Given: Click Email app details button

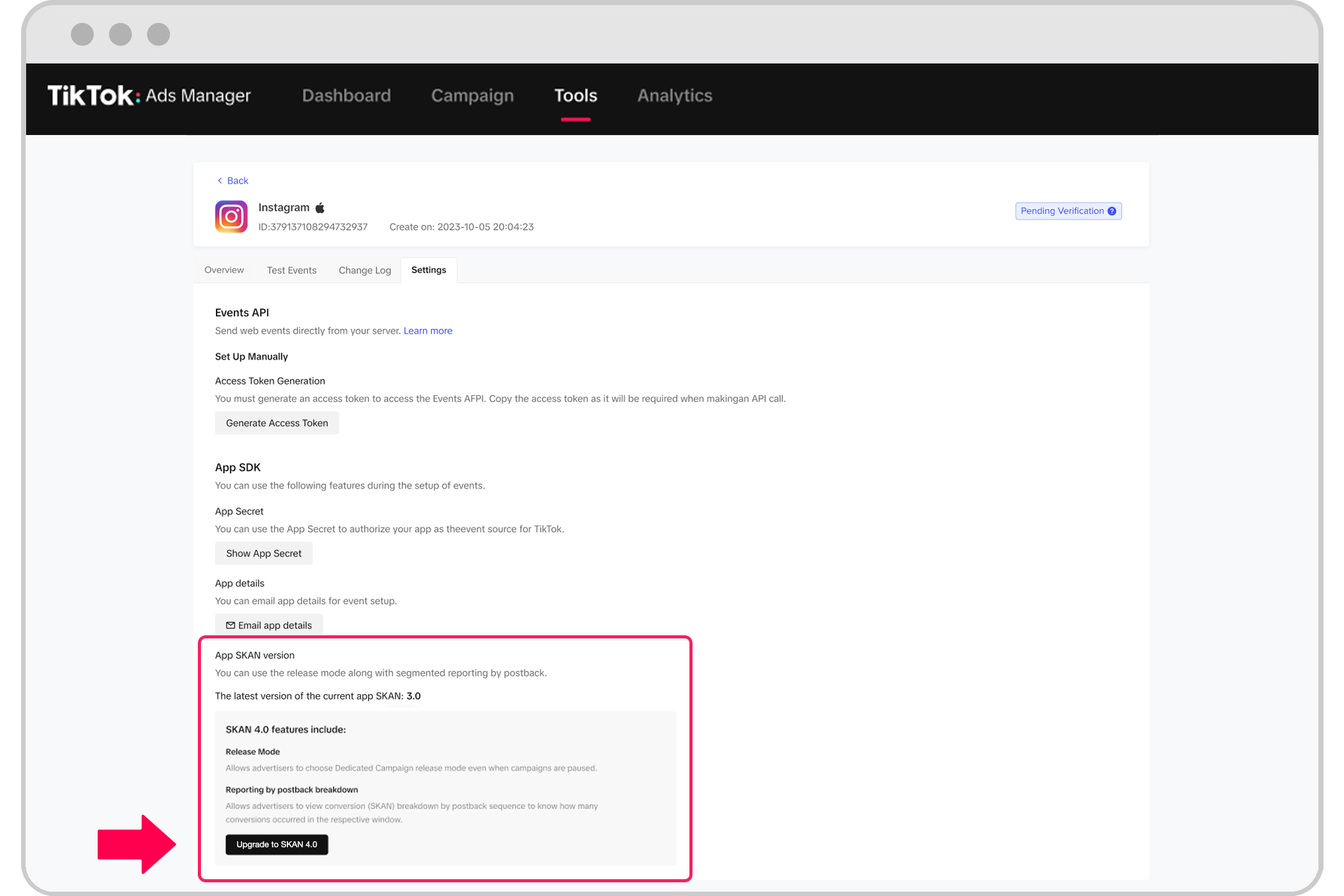Looking at the screenshot, I should (269, 625).
